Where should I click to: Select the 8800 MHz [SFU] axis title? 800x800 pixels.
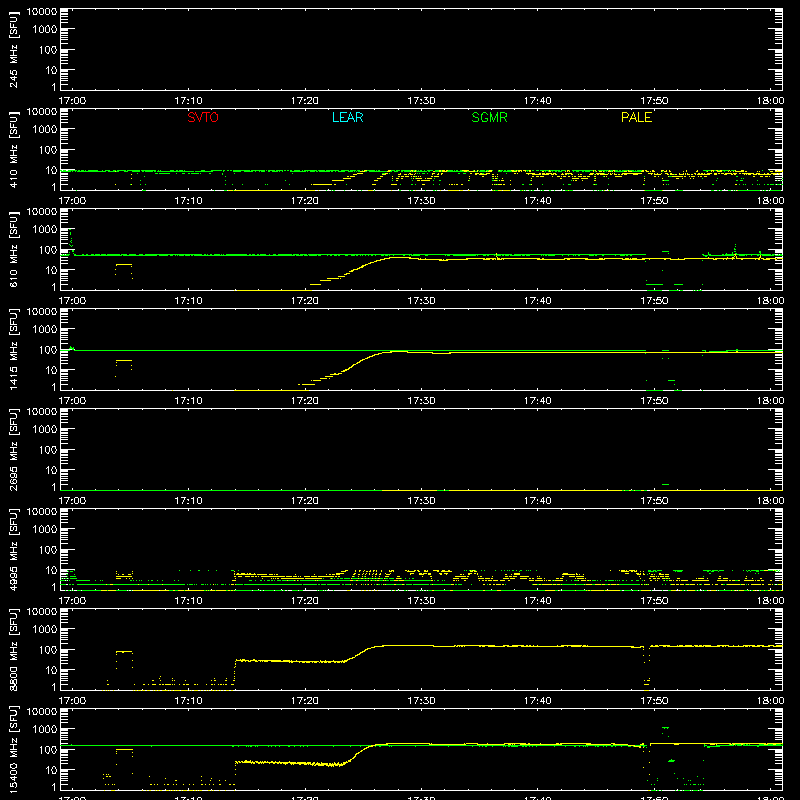pyautogui.click(x=14, y=649)
